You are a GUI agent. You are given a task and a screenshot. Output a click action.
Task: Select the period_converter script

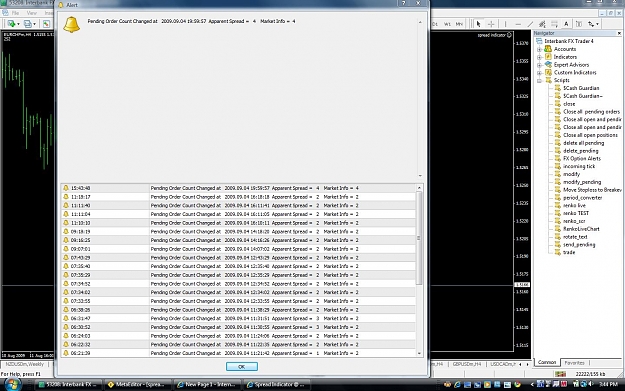pos(582,197)
